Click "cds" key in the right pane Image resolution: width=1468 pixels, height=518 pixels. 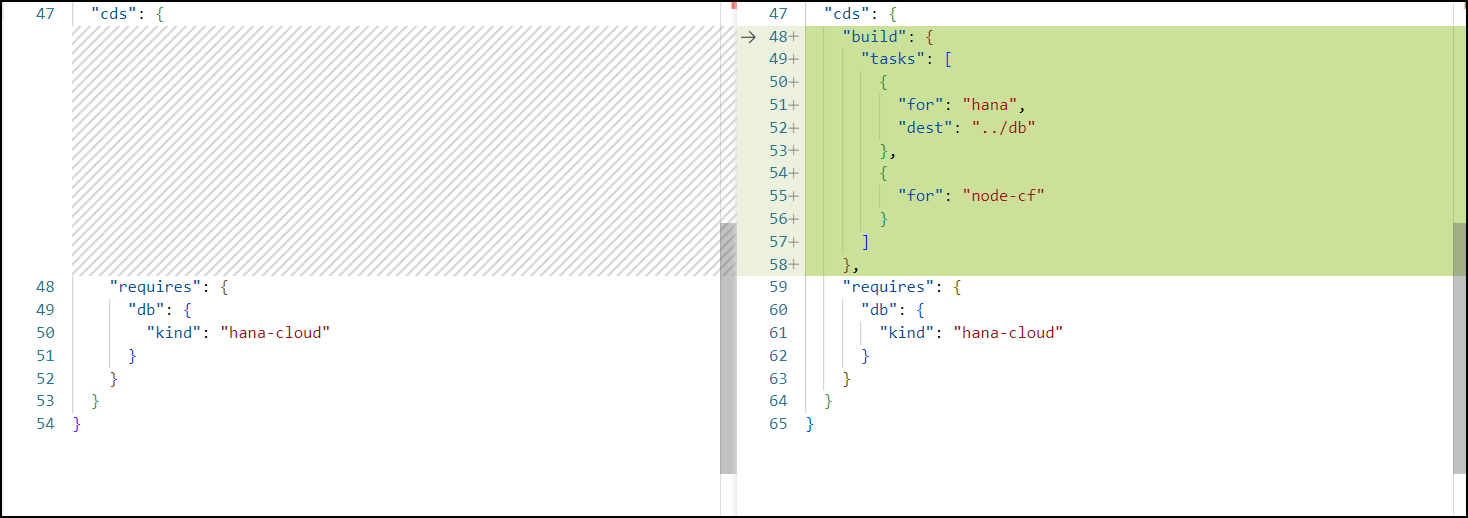[848, 15]
